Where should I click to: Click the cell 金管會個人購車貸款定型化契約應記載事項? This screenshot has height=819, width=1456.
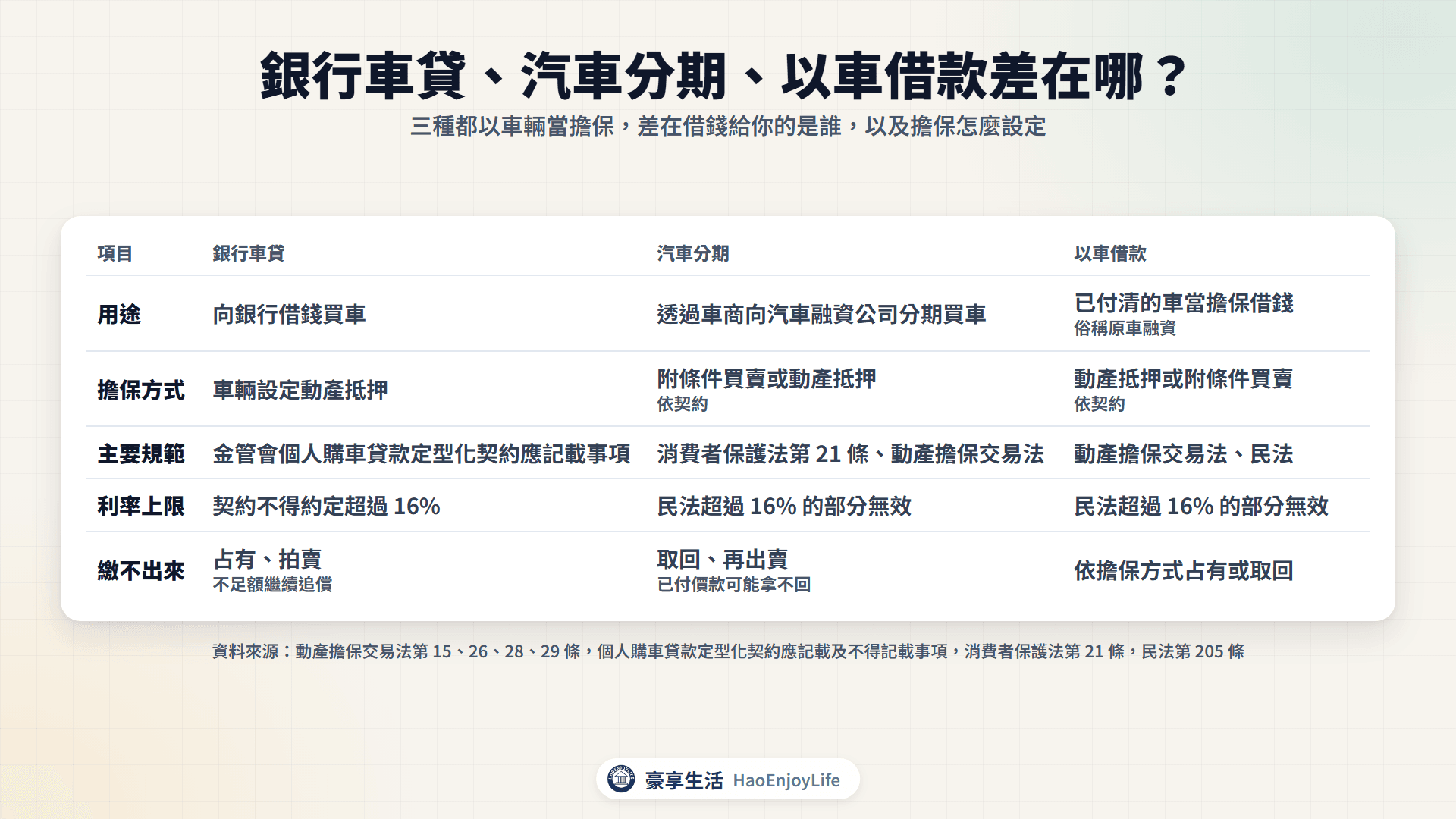coord(422,453)
